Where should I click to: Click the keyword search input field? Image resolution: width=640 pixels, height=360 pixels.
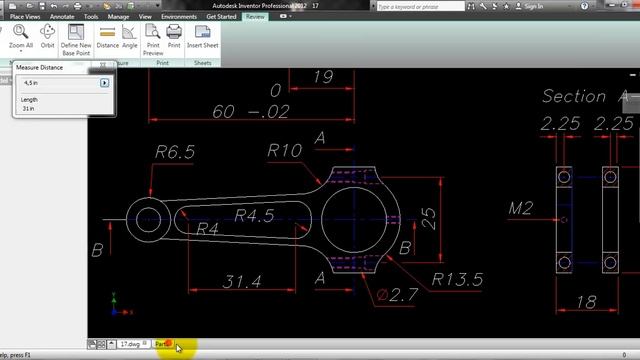click(420, 6)
